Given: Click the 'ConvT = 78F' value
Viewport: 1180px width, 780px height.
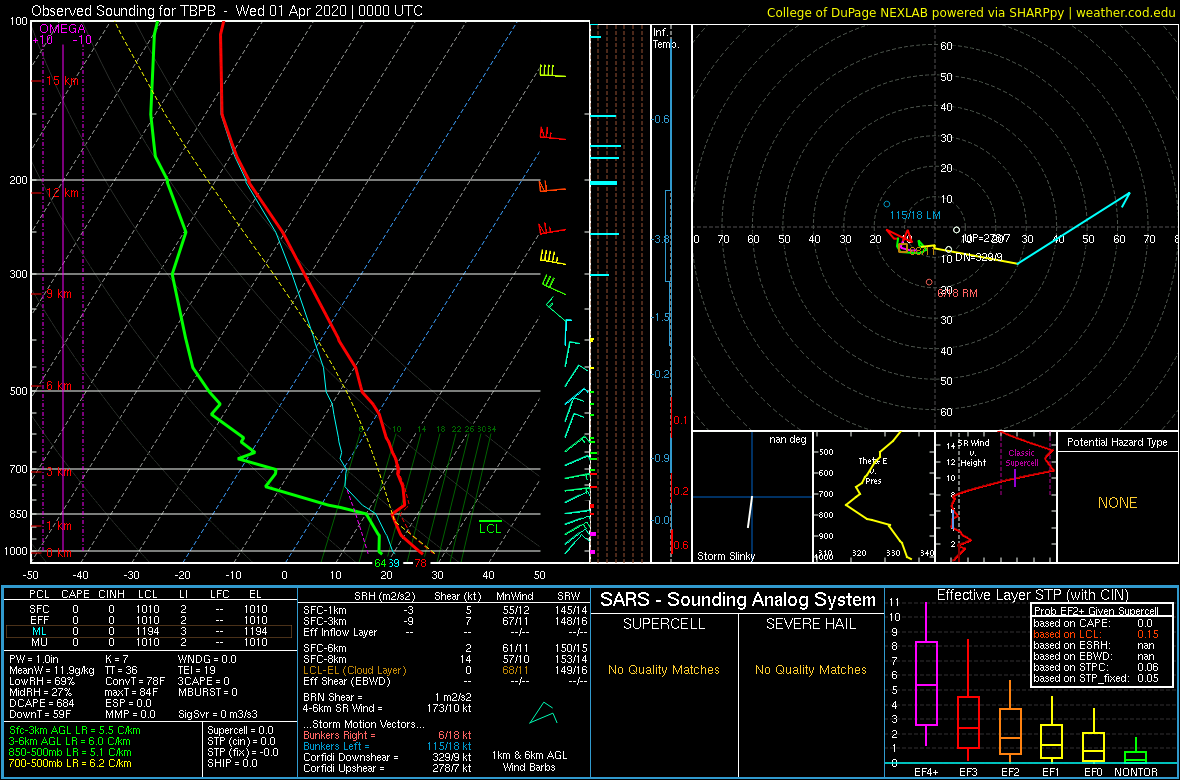Looking at the screenshot, I should coord(133,681).
